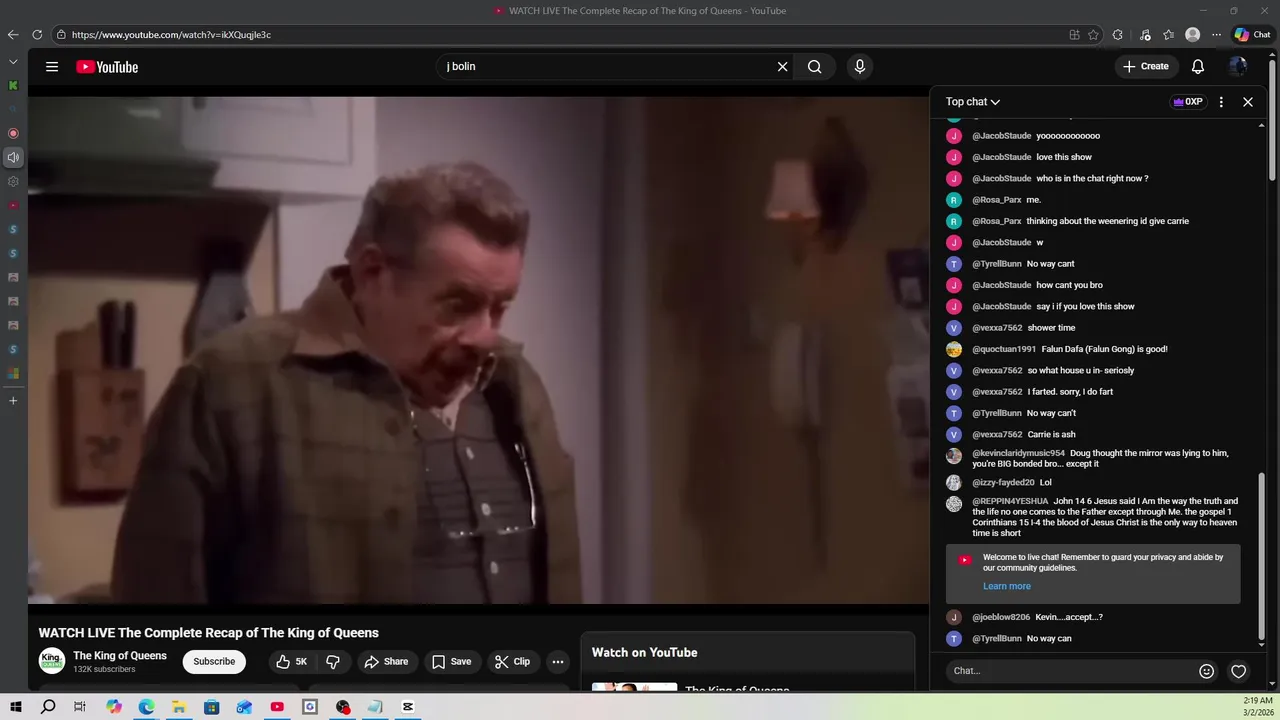Close the live chat panel

[1248, 102]
